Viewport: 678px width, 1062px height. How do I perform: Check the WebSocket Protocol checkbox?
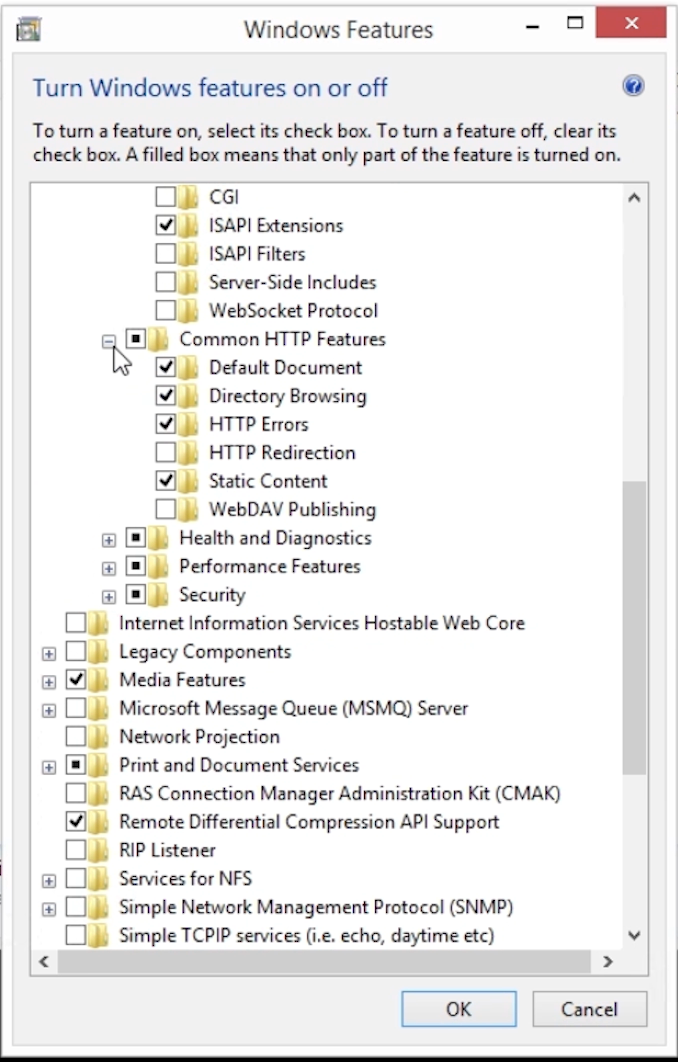pyautogui.click(x=165, y=310)
